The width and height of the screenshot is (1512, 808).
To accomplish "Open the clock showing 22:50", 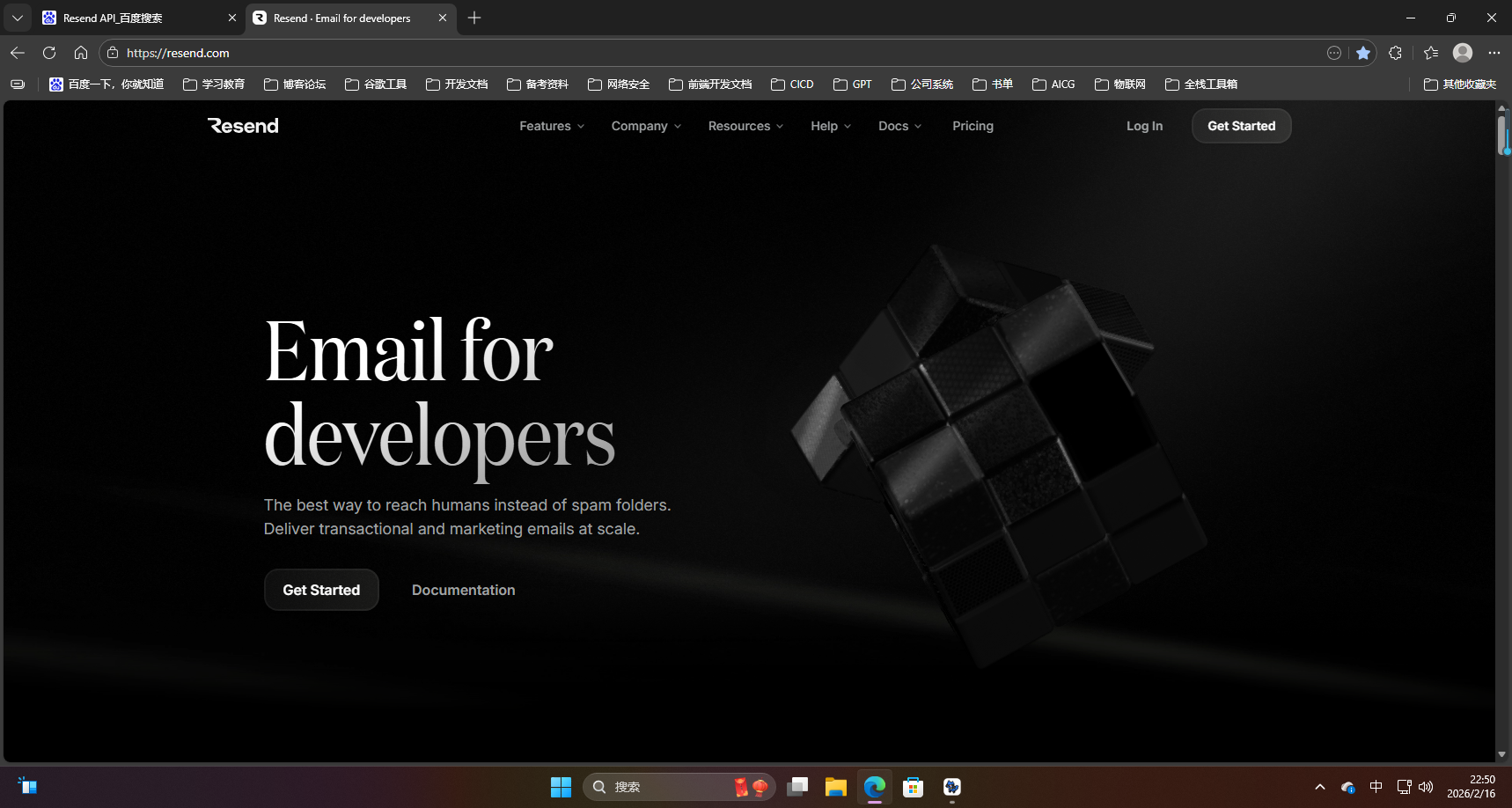I will click(1472, 787).
